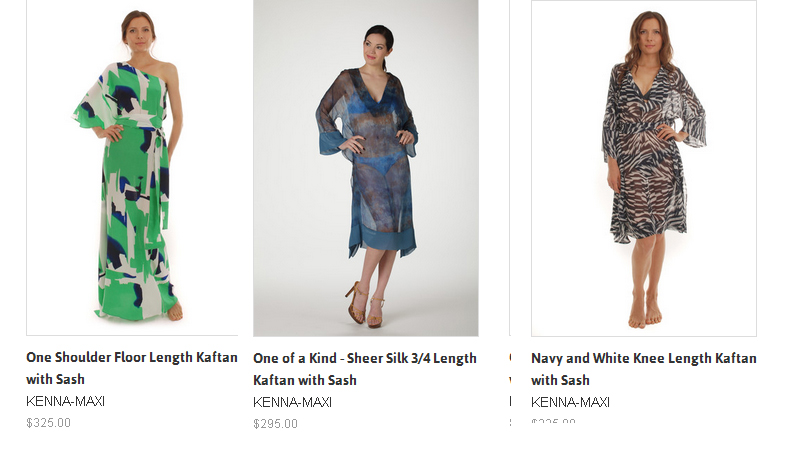788x452 pixels.
Task: Click the $295.00 price
Action: (275, 424)
